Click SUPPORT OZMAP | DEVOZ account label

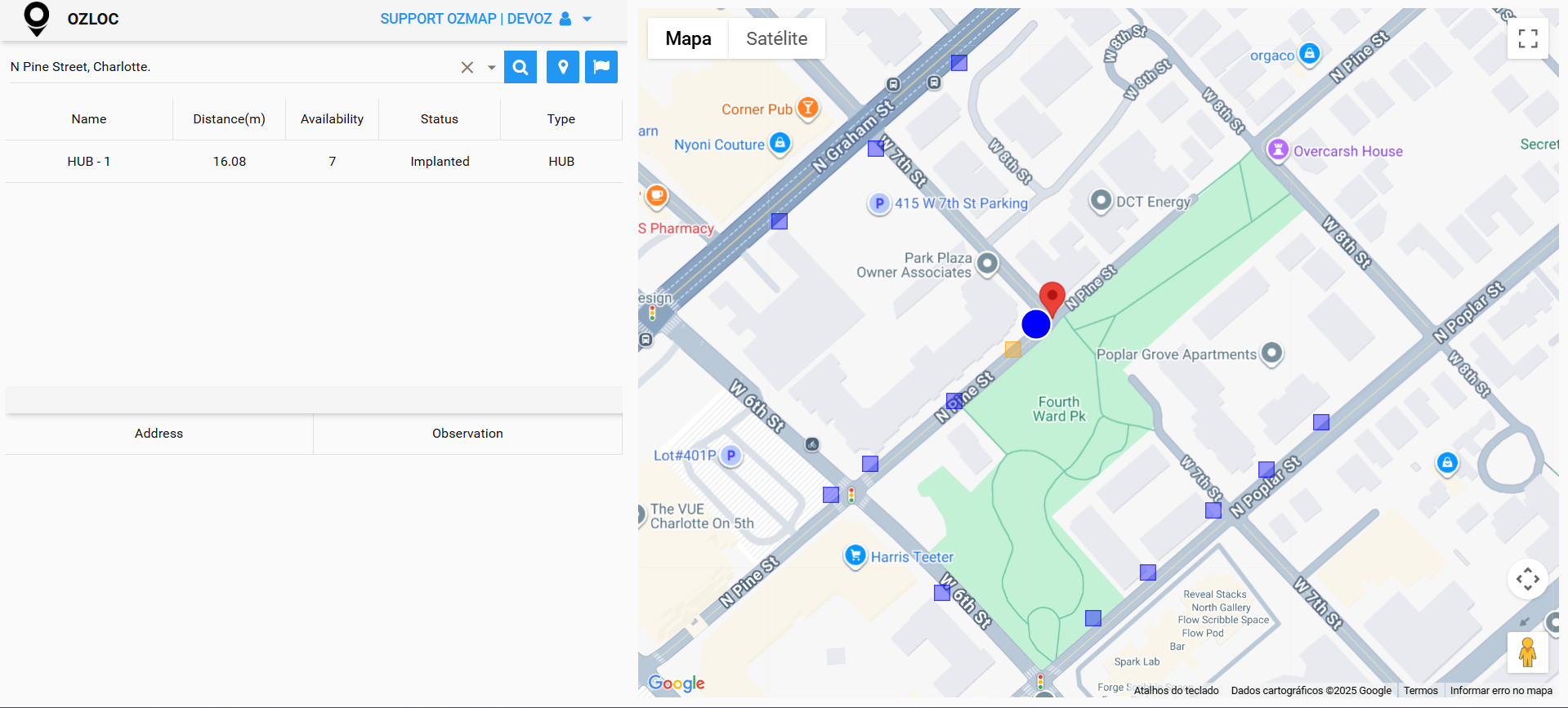click(466, 19)
